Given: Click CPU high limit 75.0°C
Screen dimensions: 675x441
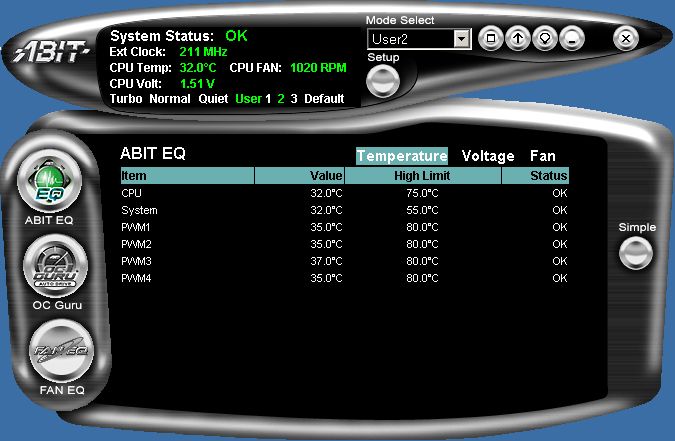Looking at the screenshot, I should coord(422,193).
